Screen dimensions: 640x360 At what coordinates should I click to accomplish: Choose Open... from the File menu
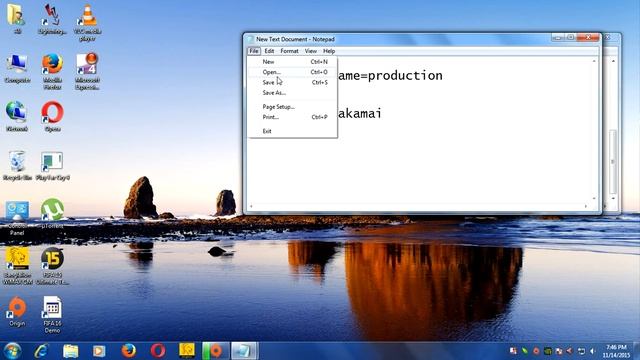pos(292,72)
